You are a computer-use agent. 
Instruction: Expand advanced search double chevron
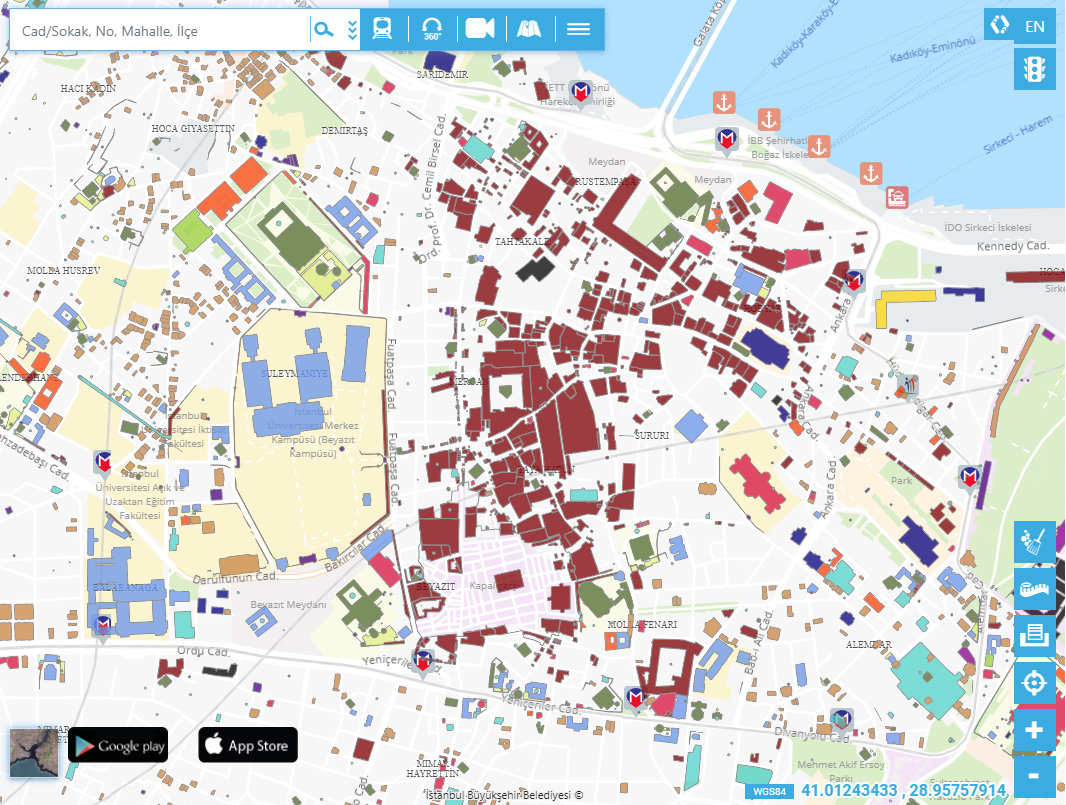click(x=352, y=30)
